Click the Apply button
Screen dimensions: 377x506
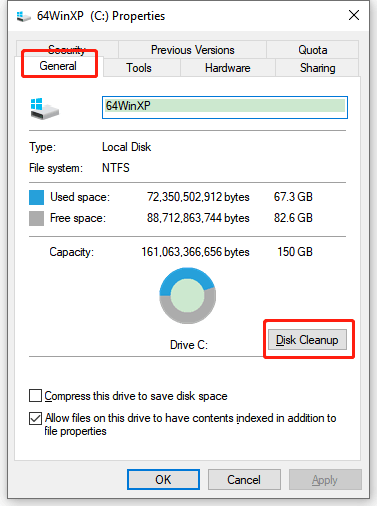point(325,479)
